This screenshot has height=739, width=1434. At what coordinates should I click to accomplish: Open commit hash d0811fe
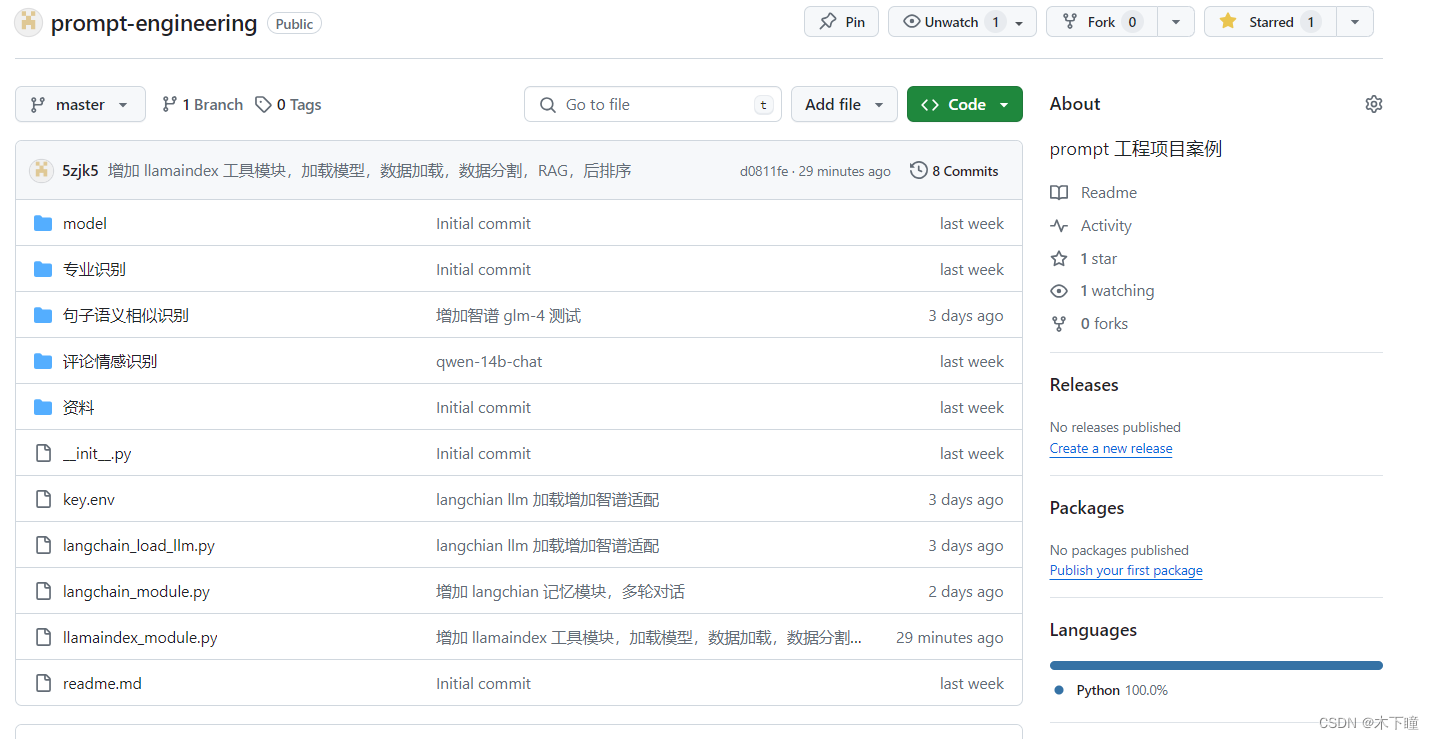[x=764, y=171]
